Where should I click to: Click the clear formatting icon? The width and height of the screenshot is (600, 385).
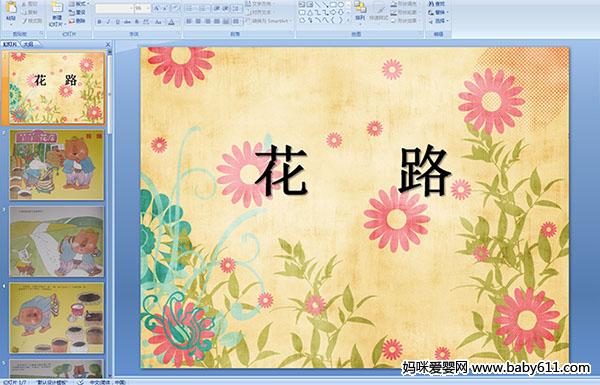pos(176,8)
